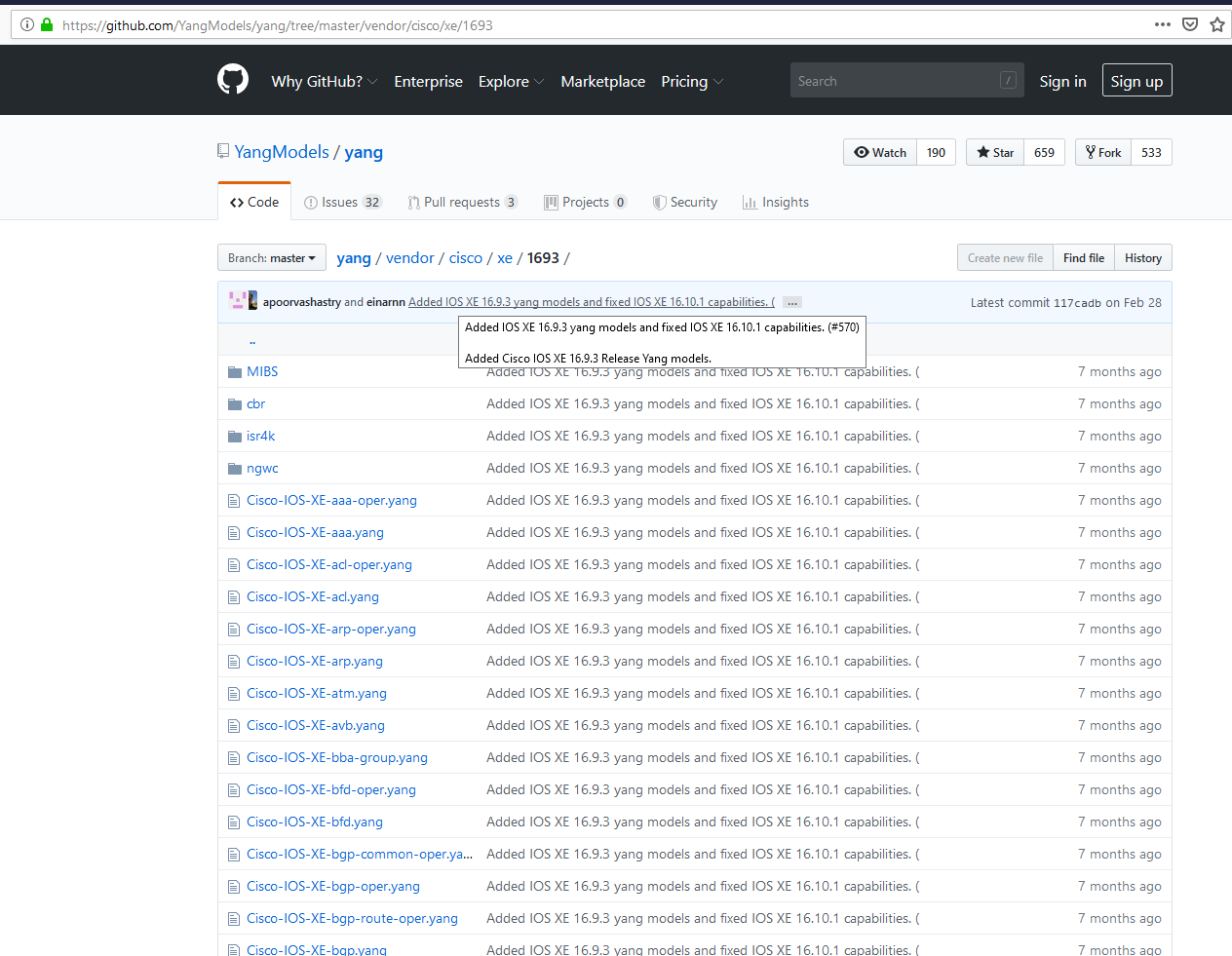
Task: Click the History button
Action: [x=1143, y=258]
